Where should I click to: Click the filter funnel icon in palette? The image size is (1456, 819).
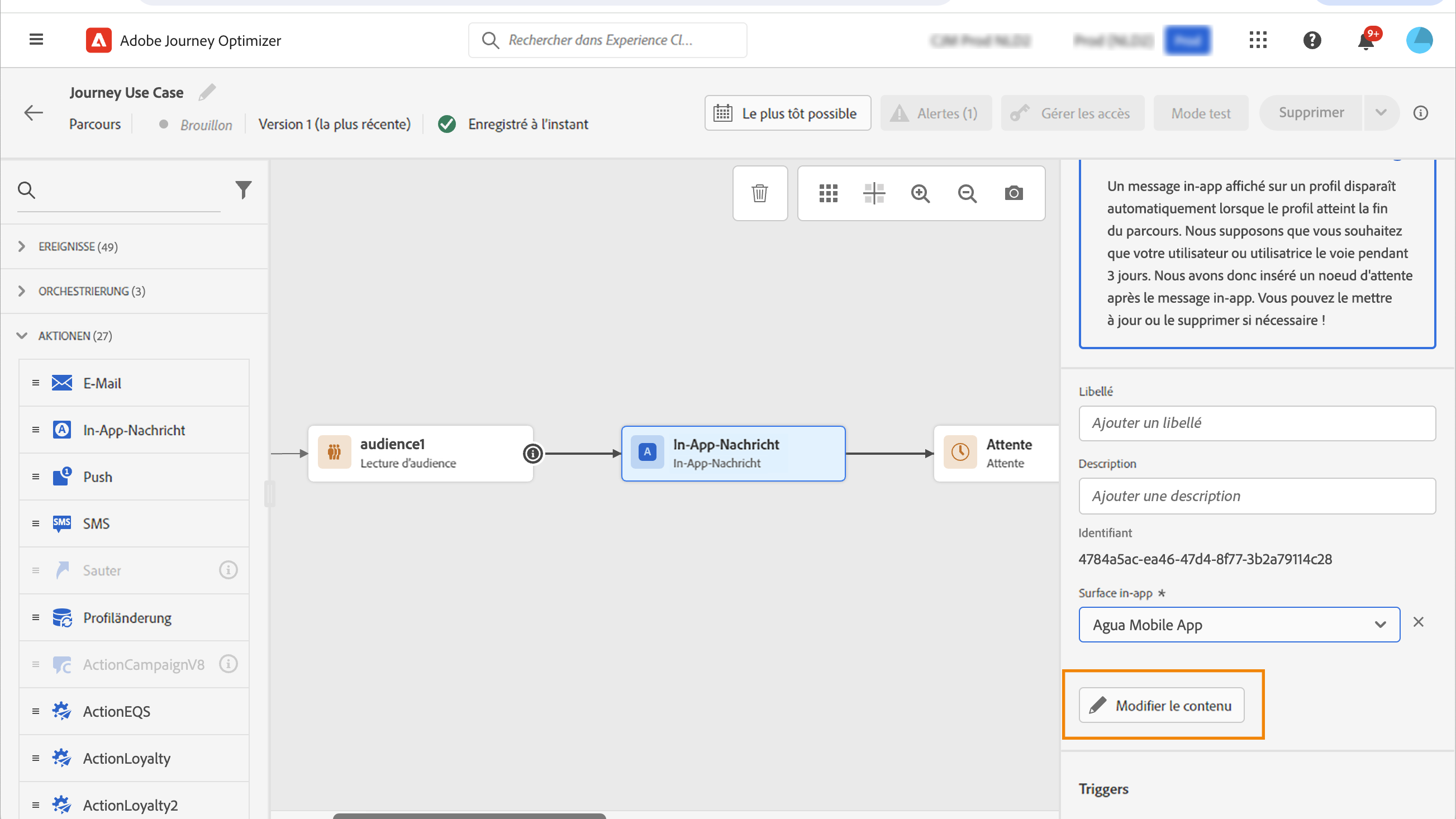[x=243, y=190]
